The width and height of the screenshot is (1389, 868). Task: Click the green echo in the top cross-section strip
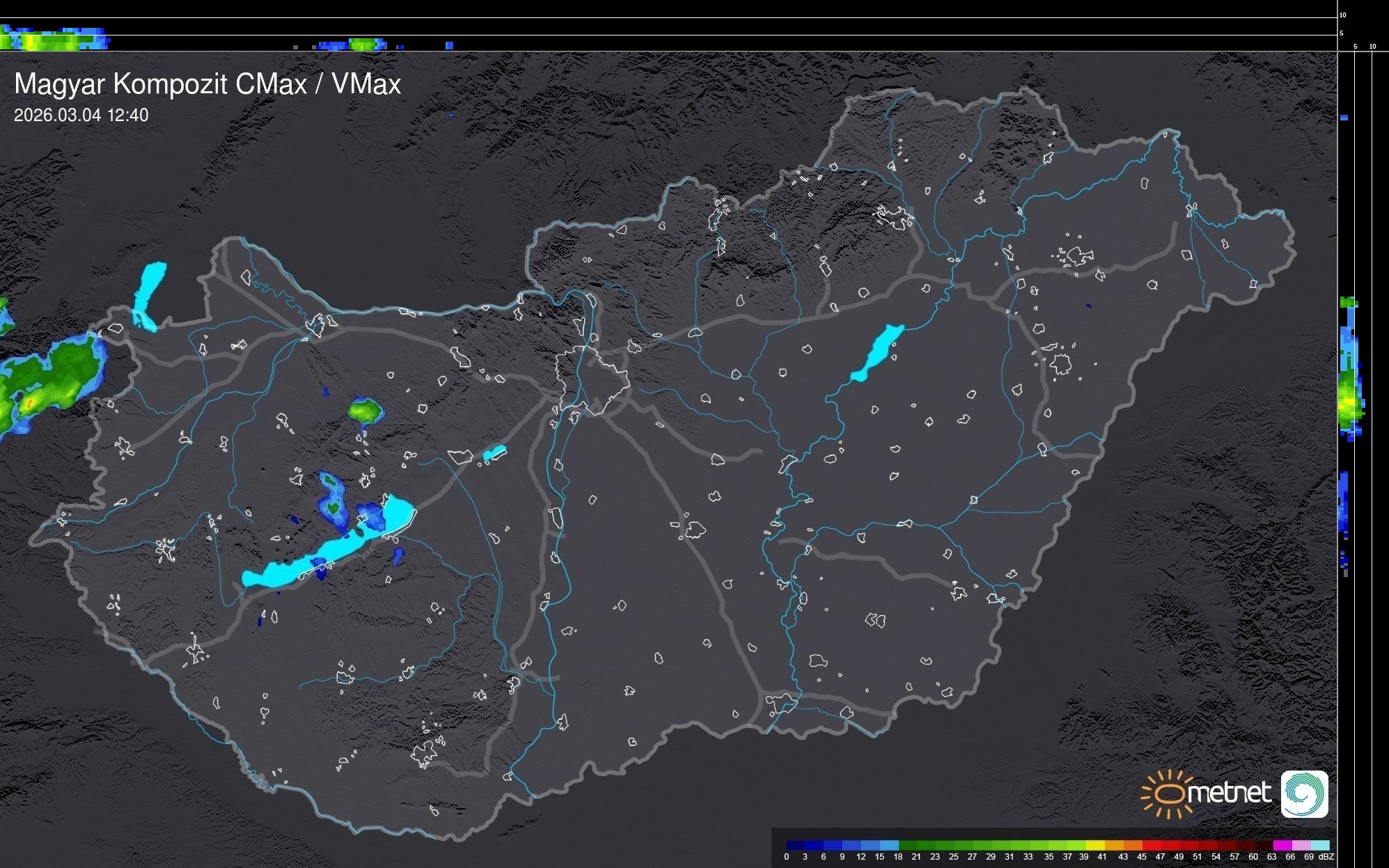(x=363, y=44)
